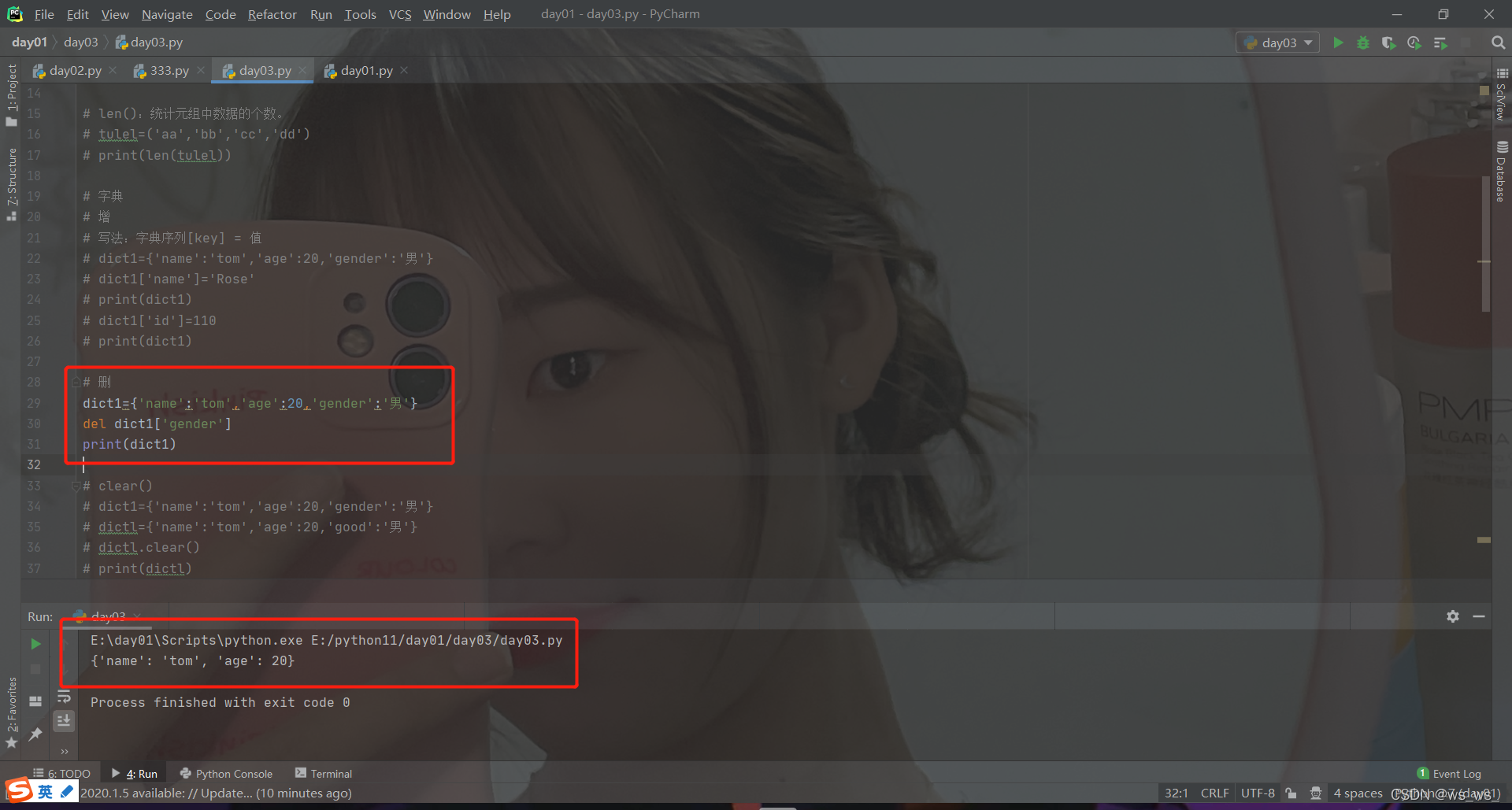This screenshot has width=1512, height=810.
Task: Open the Favorites tool window
Action: tap(11, 713)
